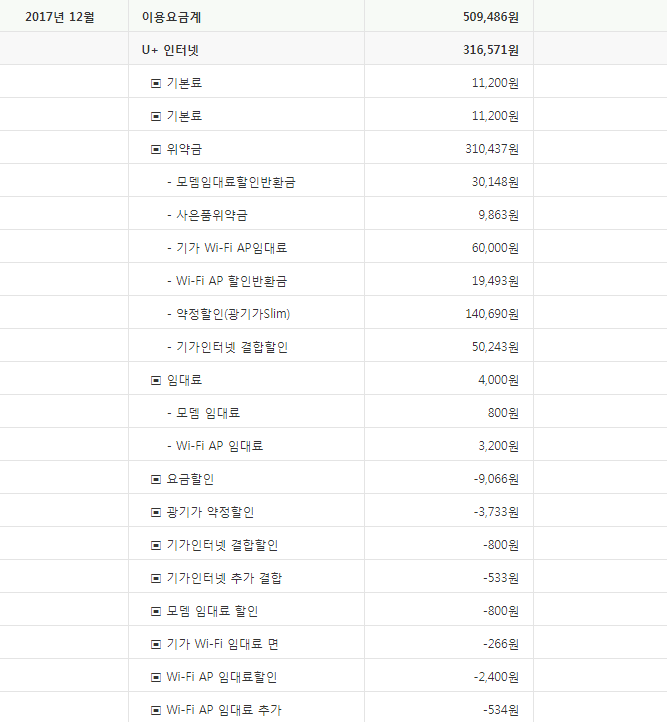Open the U+ 인터넷 section heading

pyautogui.click(x=177, y=50)
